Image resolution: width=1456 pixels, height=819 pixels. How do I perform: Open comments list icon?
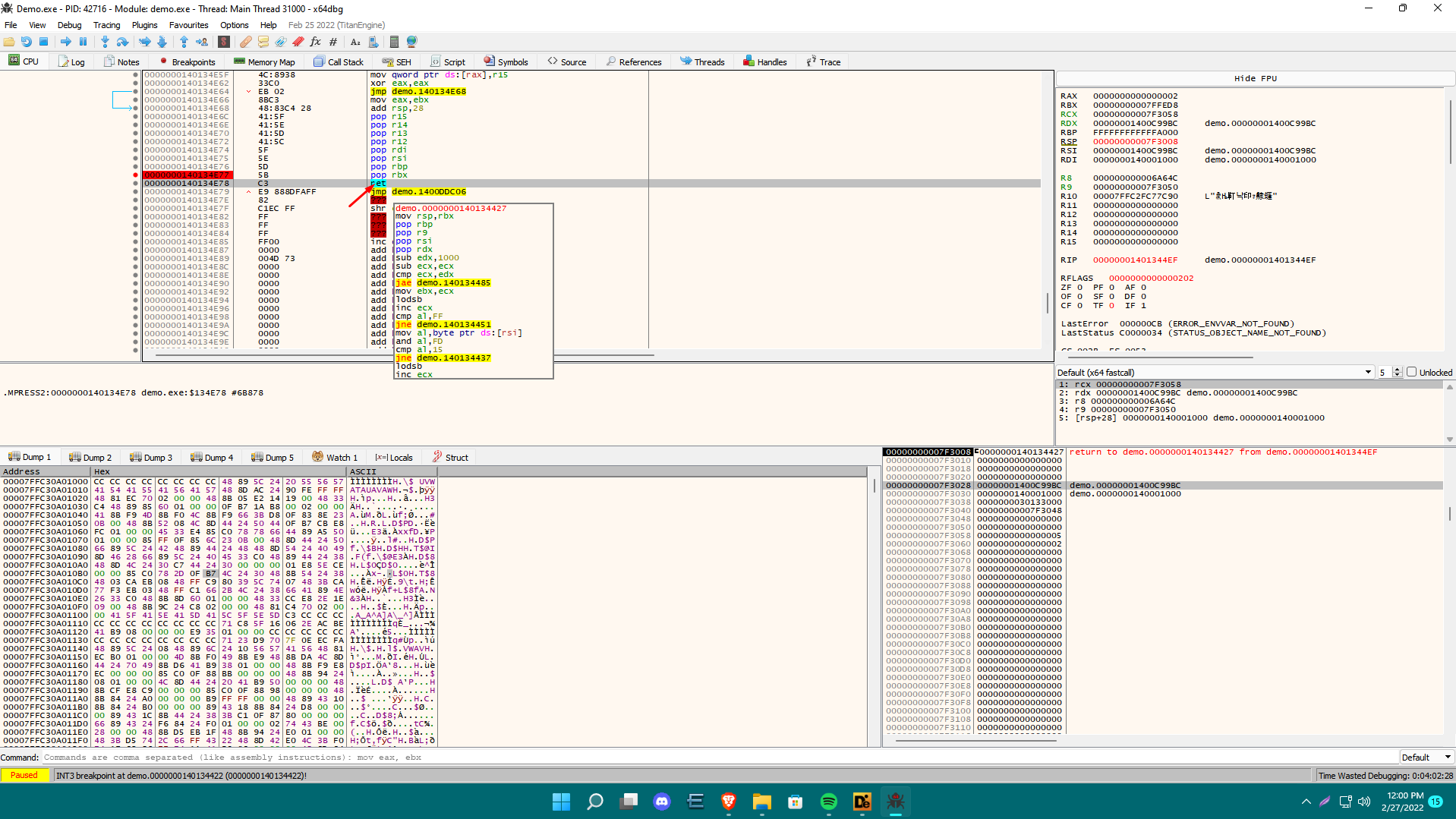[x=263, y=42]
